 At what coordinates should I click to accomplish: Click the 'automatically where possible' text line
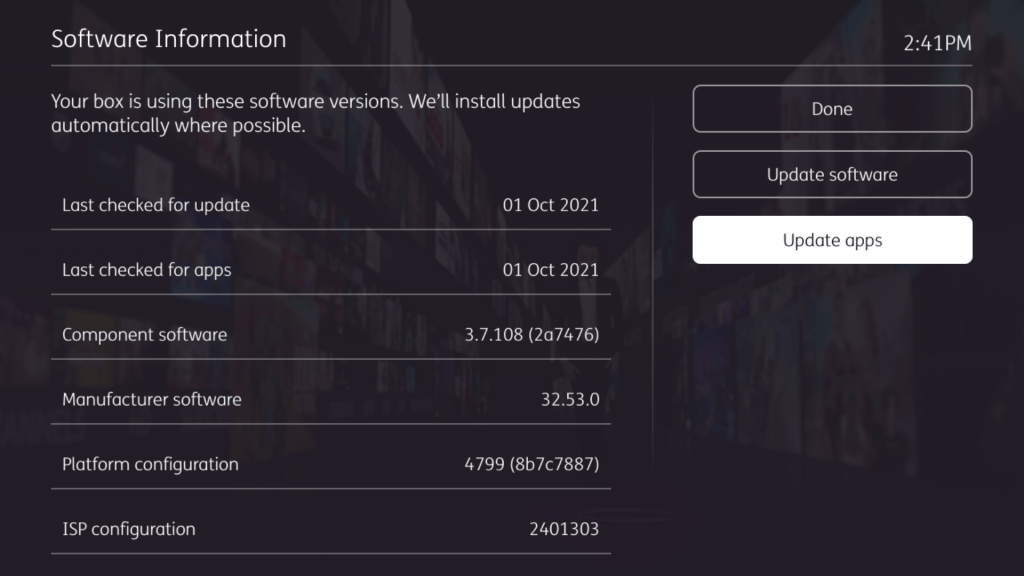178,127
